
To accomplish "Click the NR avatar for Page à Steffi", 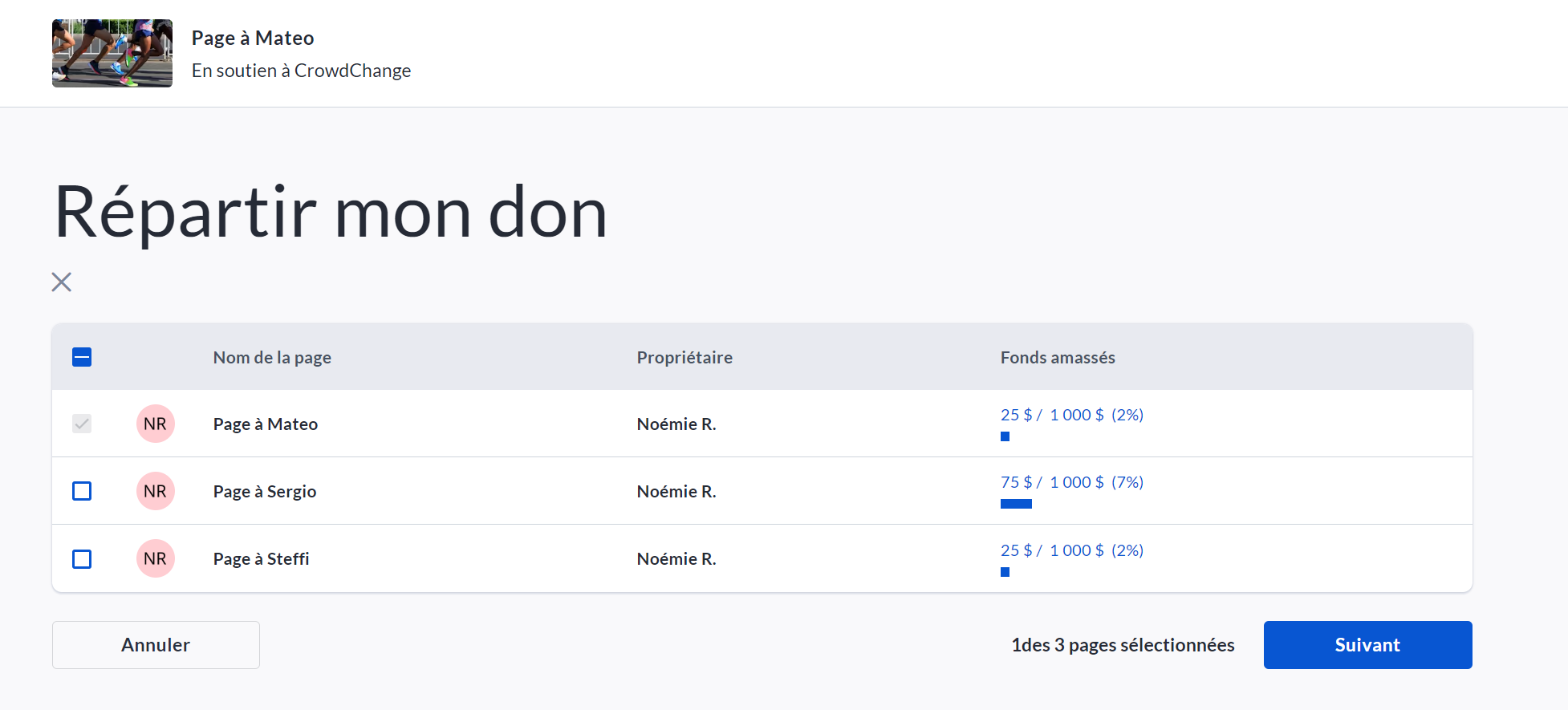I will [155, 558].
